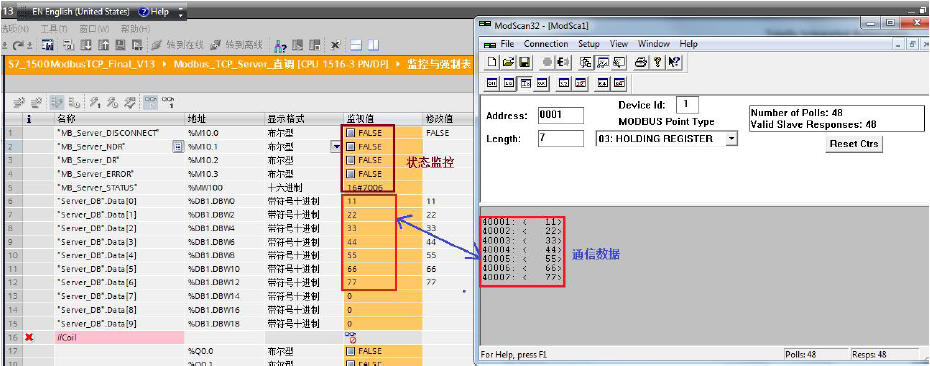The width and height of the screenshot is (930, 366).
Task: Click the 地址 column header
Action: (x=224, y=119)
